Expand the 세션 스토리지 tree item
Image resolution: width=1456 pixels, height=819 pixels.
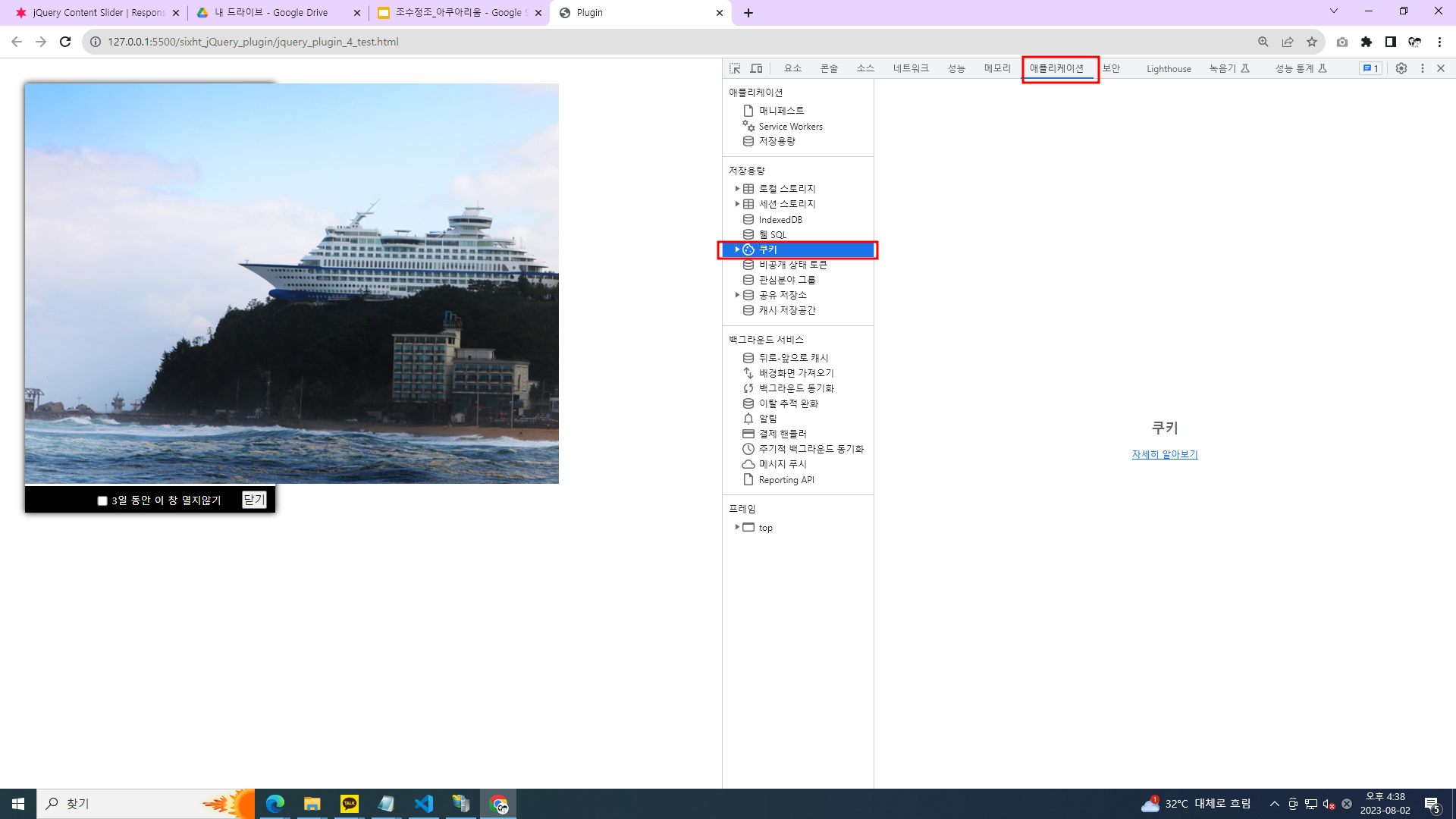pos(737,204)
